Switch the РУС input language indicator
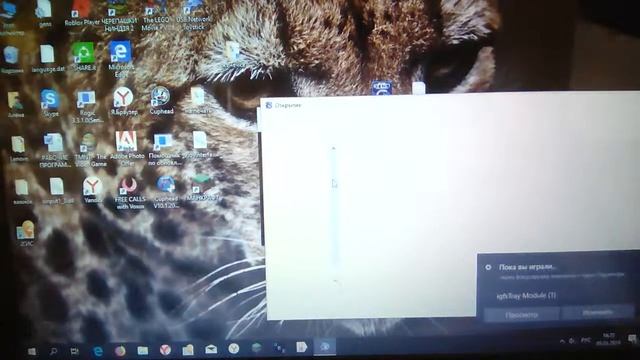Viewport: 640px width, 360px height. click(x=585, y=340)
